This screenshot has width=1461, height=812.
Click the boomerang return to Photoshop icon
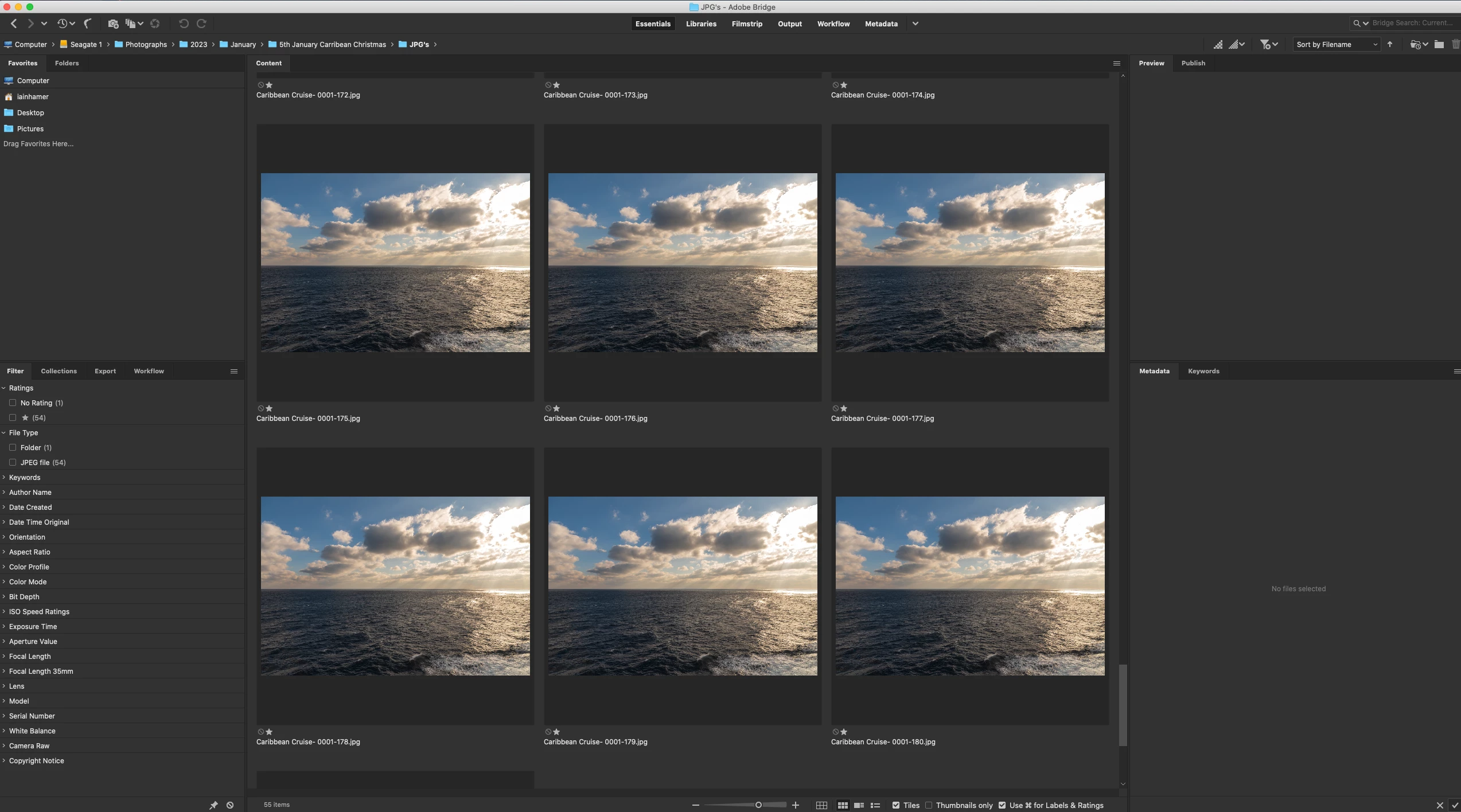click(x=88, y=24)
